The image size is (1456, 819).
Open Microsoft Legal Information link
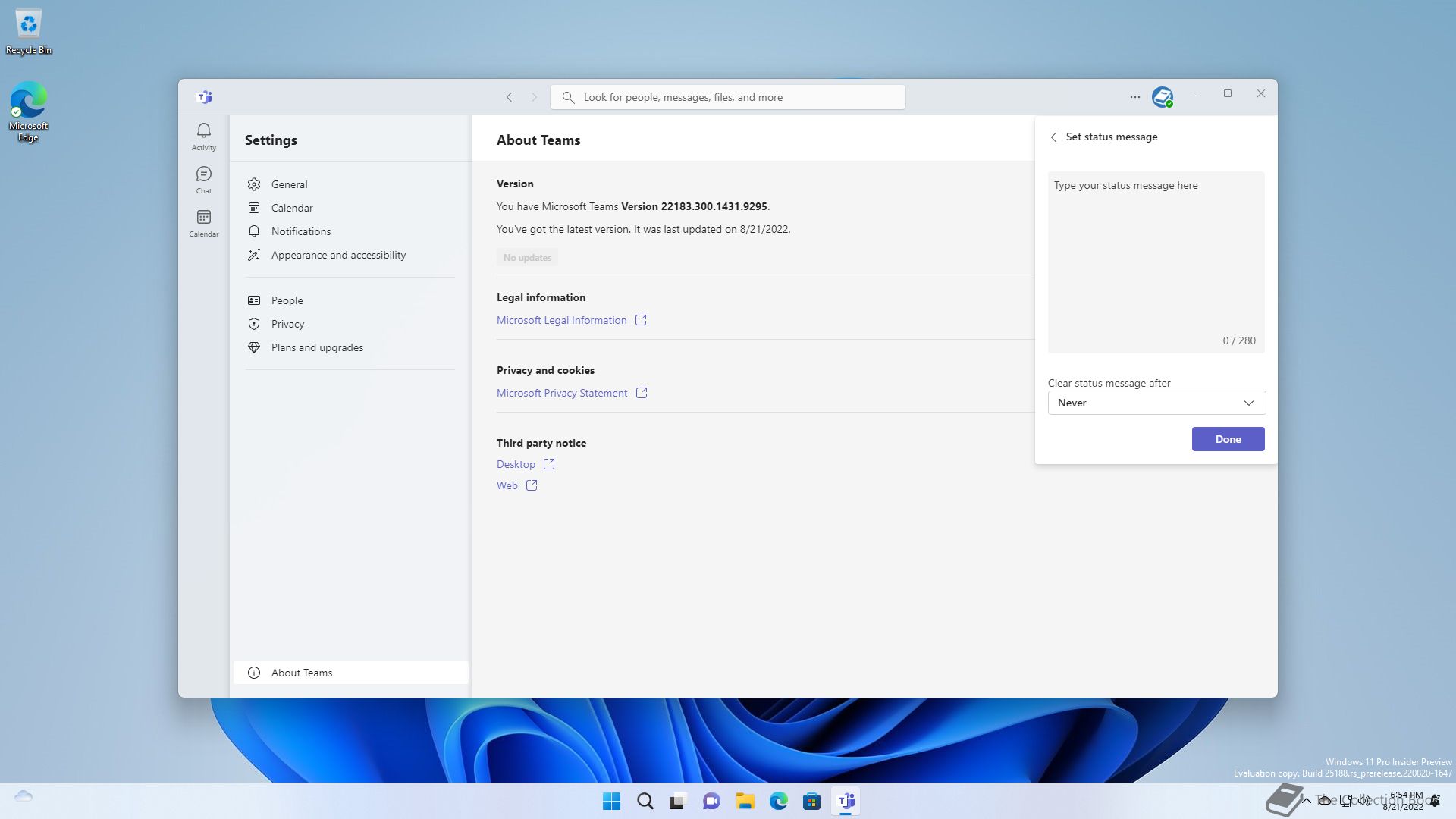[561, 320]
